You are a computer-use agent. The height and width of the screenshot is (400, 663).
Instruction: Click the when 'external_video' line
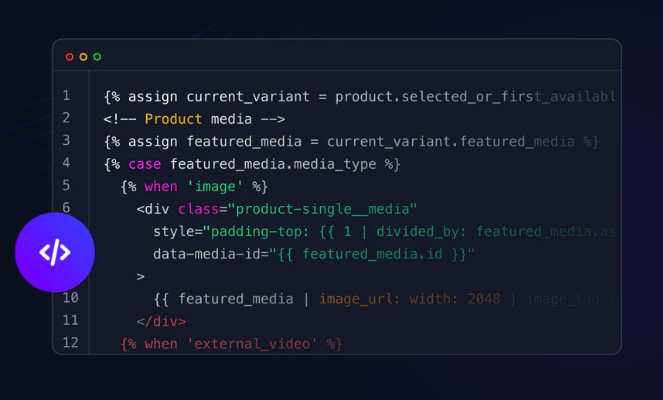231,344
